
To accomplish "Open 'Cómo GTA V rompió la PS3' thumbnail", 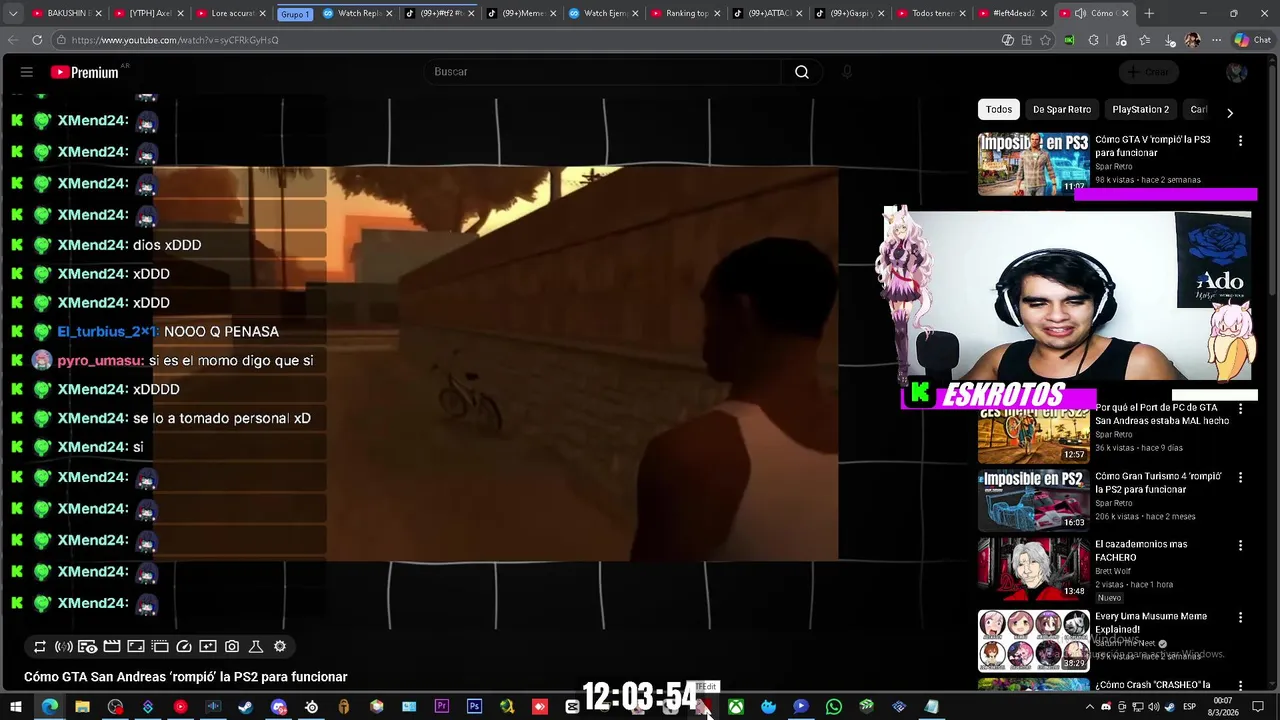I will point(1033,163).
